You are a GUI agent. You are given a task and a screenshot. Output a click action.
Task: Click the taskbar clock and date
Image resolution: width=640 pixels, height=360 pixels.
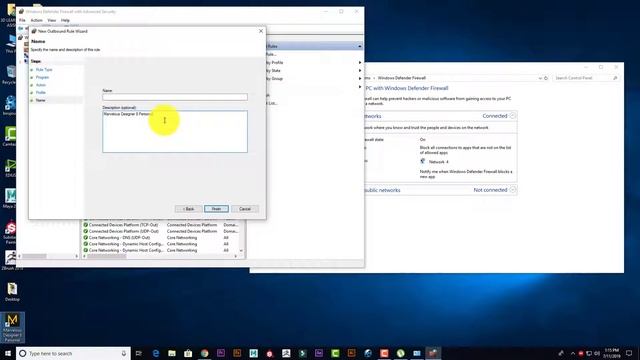point(611,353)
